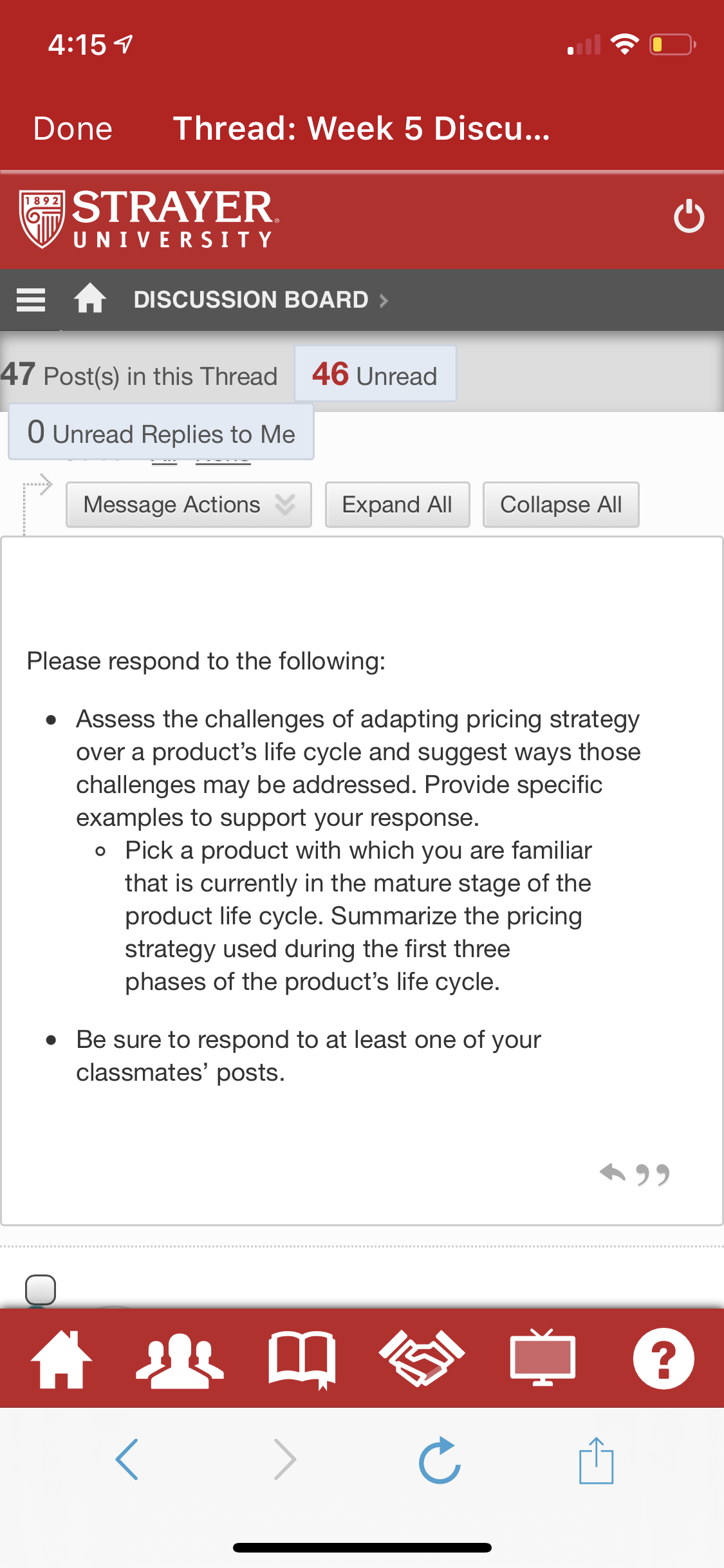This screenshot has height=1568, width=724.
Task: Click Collapse All button
Action: pos(561,505)
